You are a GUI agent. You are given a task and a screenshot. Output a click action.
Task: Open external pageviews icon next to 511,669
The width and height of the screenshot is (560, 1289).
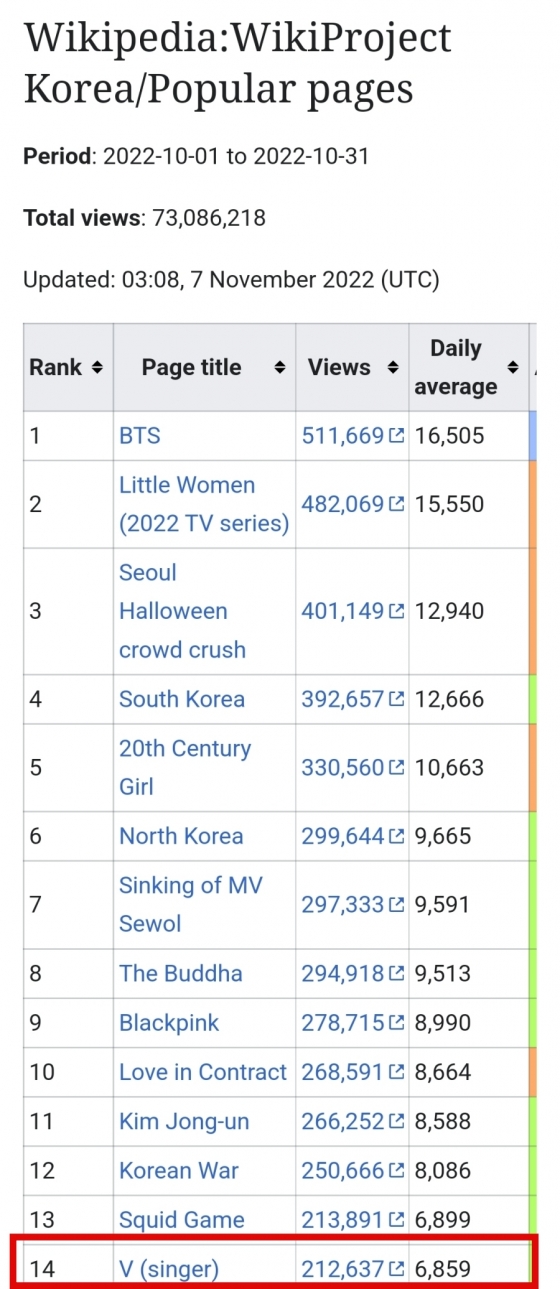[x=396, y=436]
